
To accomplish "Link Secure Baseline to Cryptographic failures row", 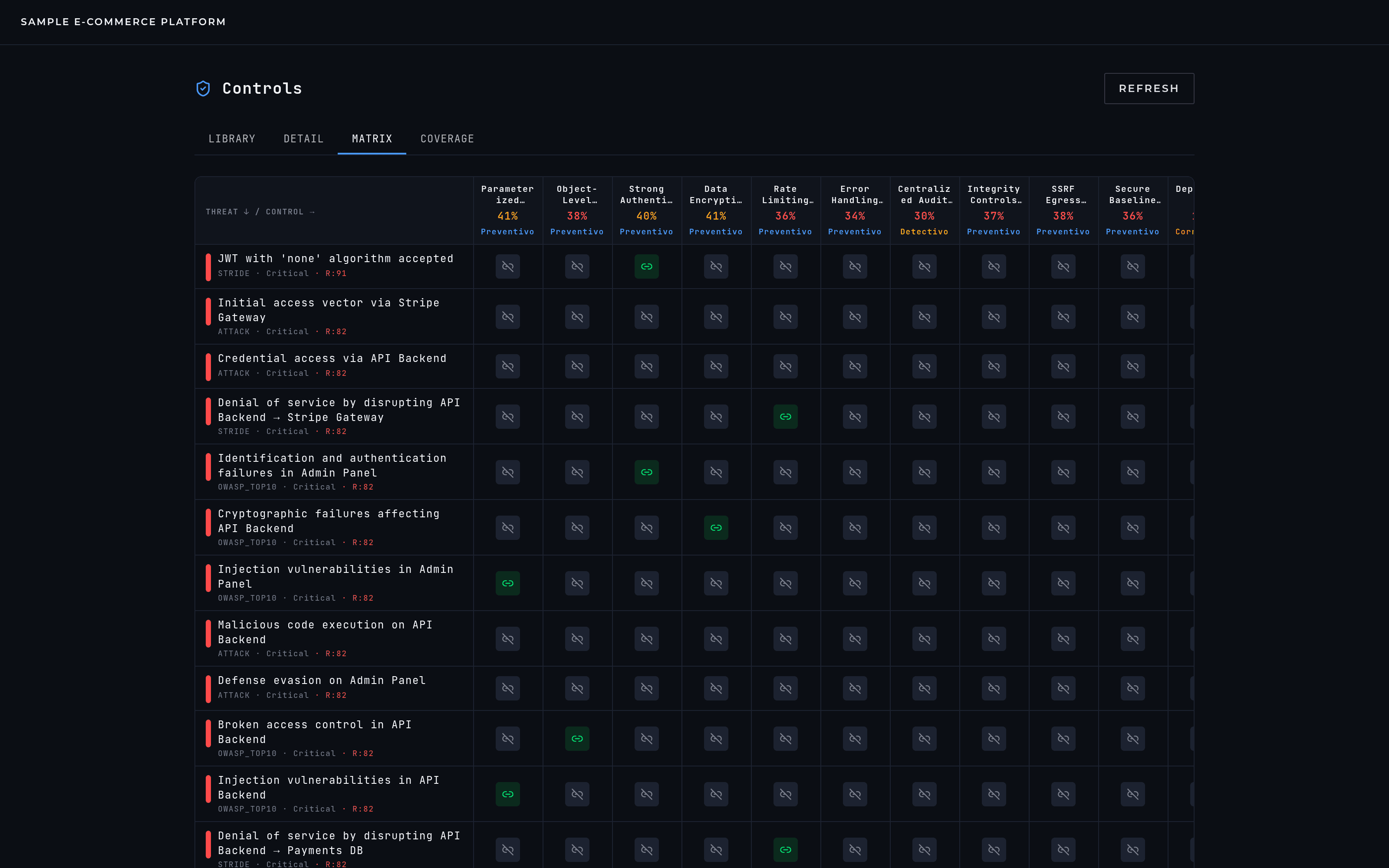I will [x=1132, y=528].
